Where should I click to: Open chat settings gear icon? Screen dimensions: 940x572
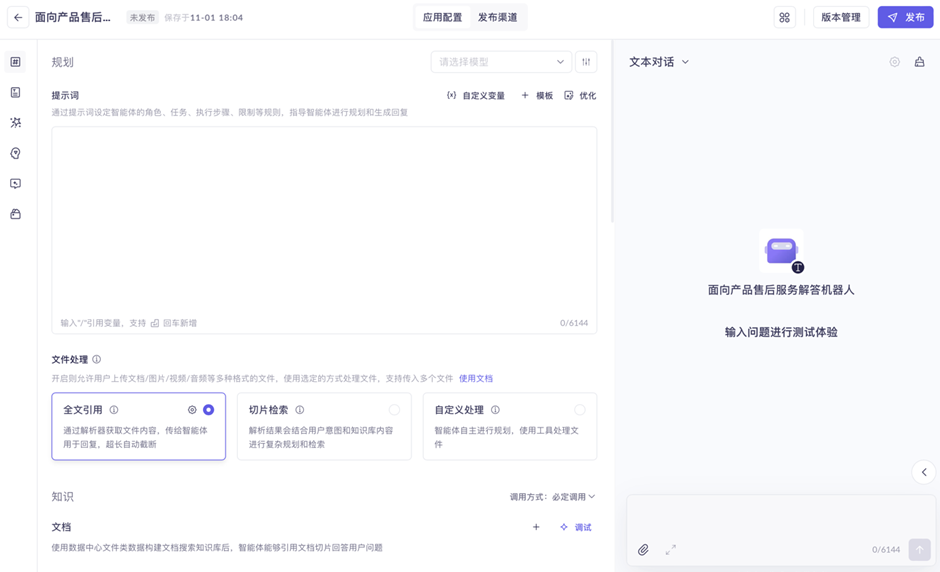(894, 62)
